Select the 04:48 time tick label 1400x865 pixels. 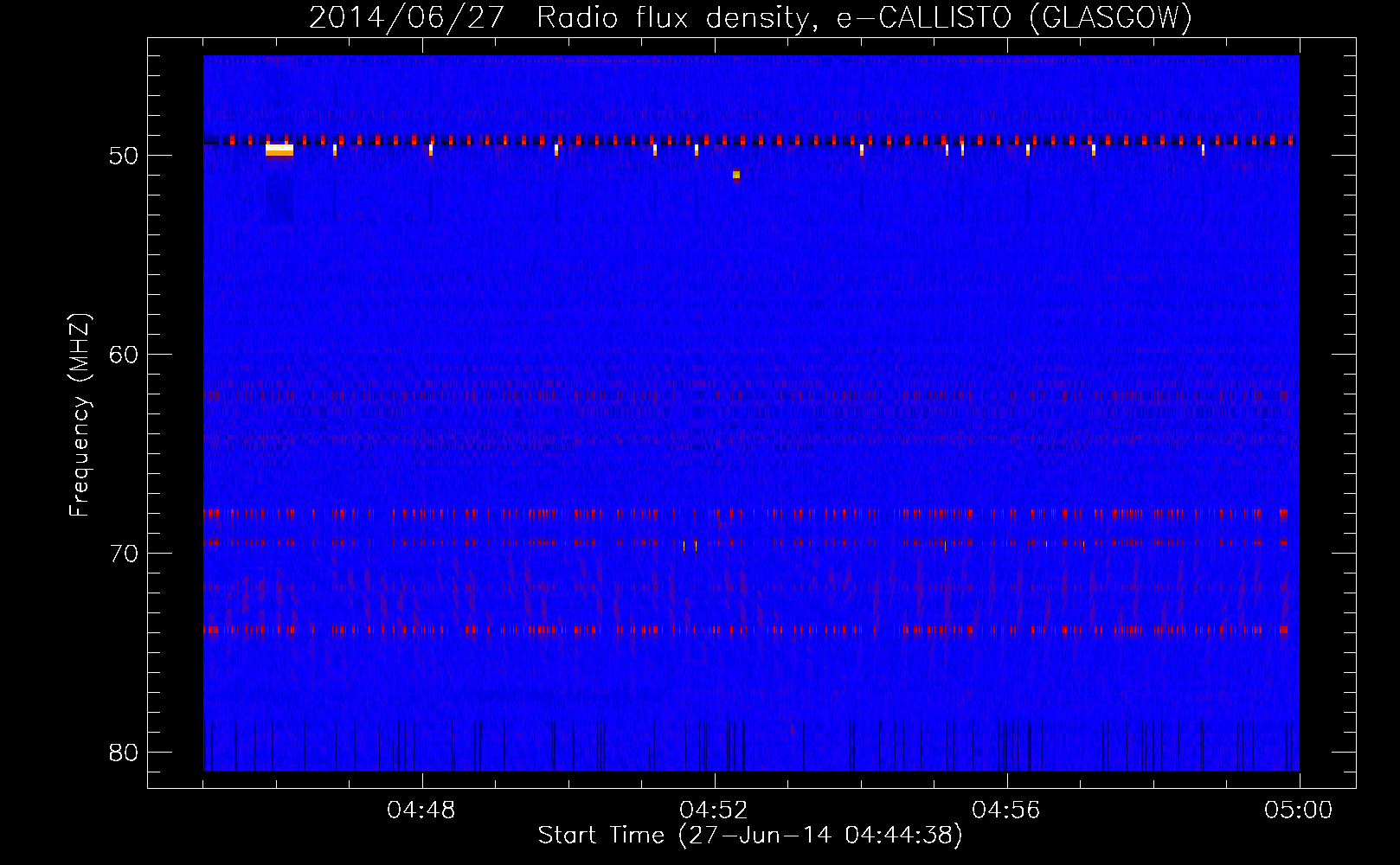coord(421,811)
